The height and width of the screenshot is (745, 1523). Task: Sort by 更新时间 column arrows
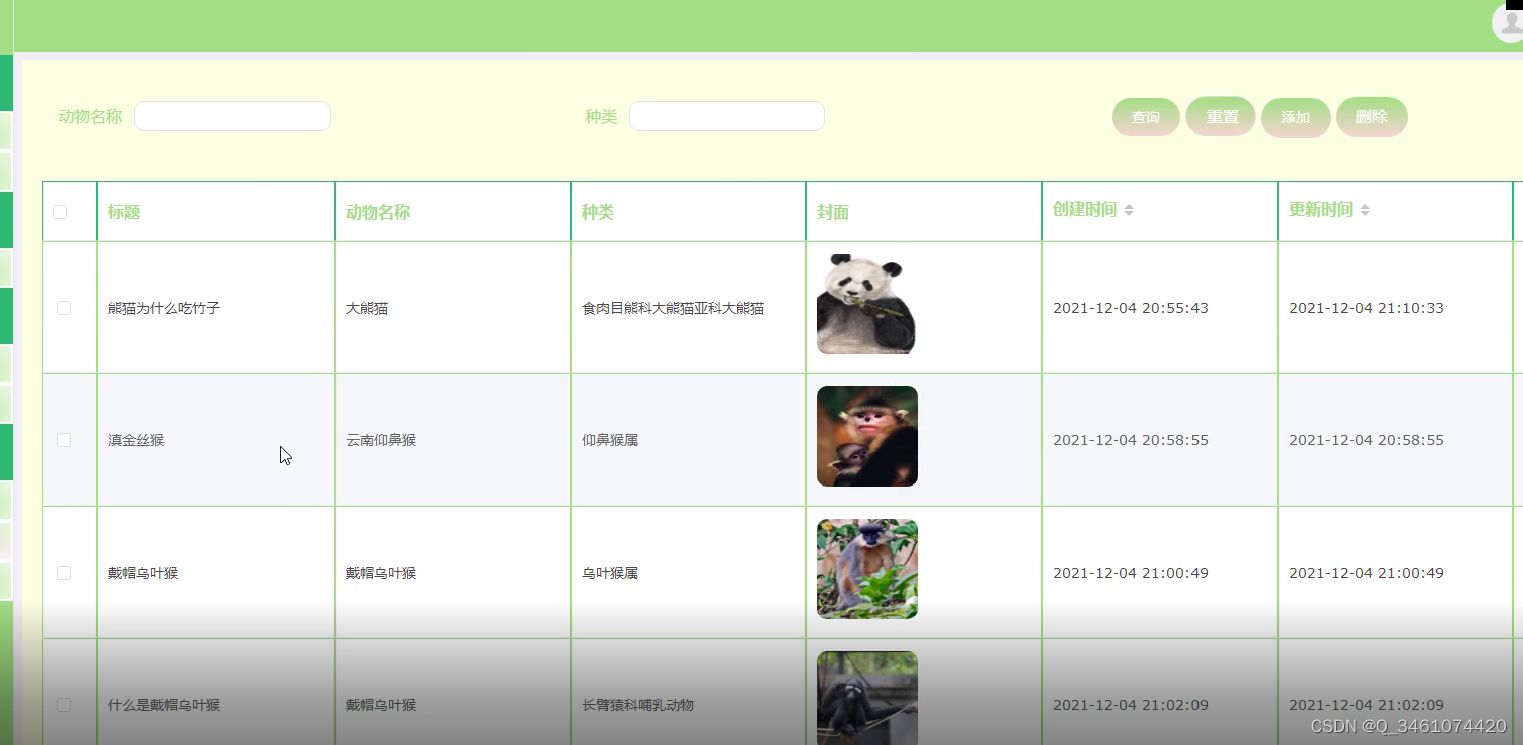tap(1365, 210)
